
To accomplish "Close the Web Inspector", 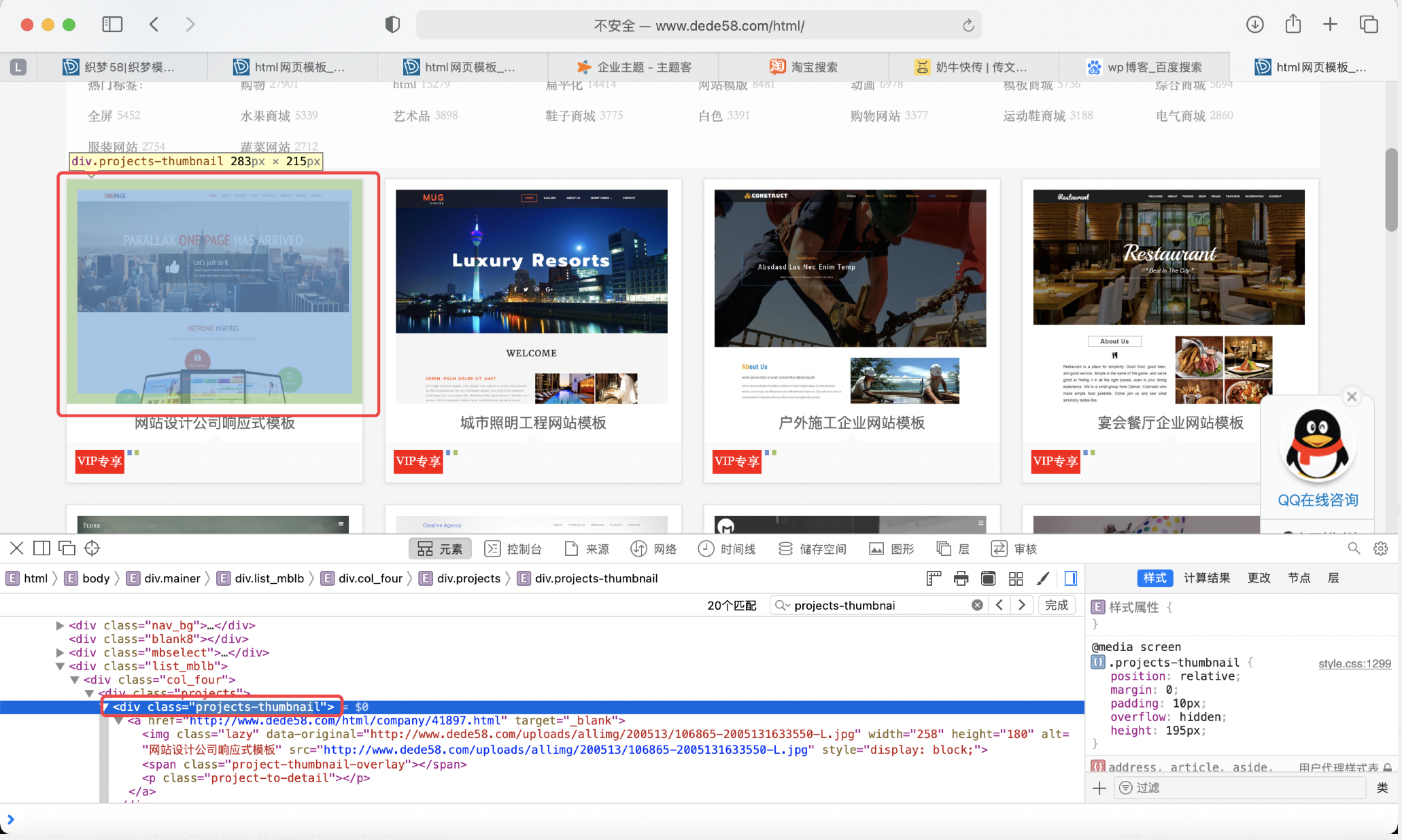I will click(17, 548).
